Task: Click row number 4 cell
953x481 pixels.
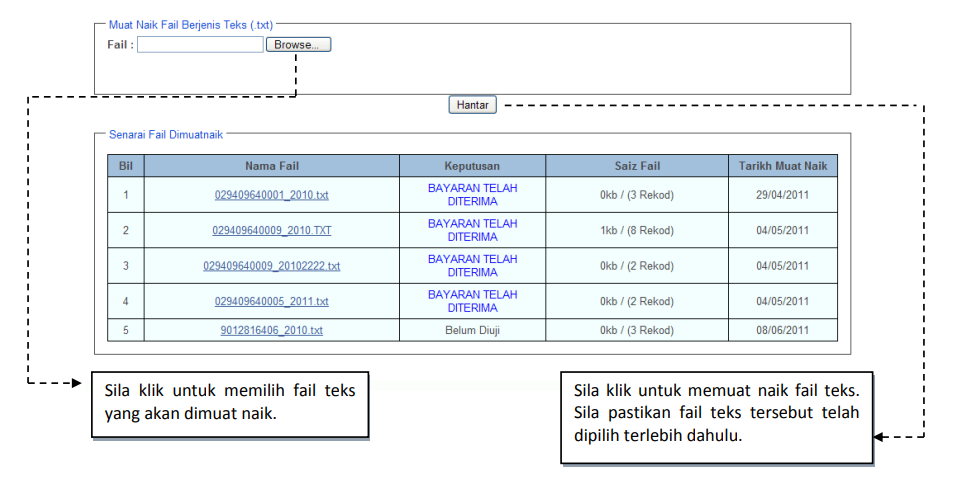Action: 126,301
